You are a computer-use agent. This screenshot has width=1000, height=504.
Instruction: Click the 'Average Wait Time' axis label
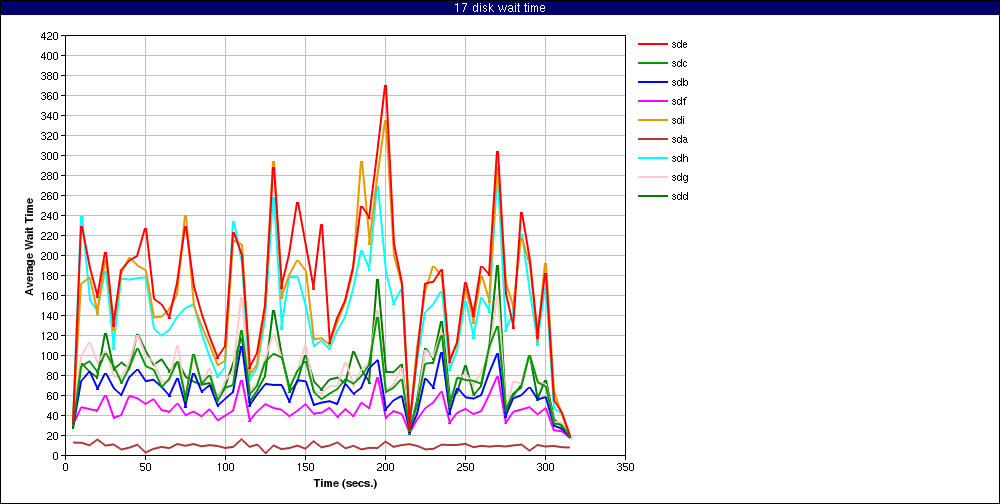[29, 246]
